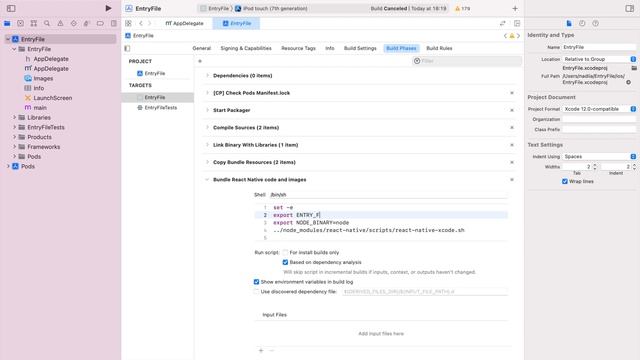The width and height of the screenshot is (640, 360).
Task: Click the Shell path input field
Action: (388, 195)
